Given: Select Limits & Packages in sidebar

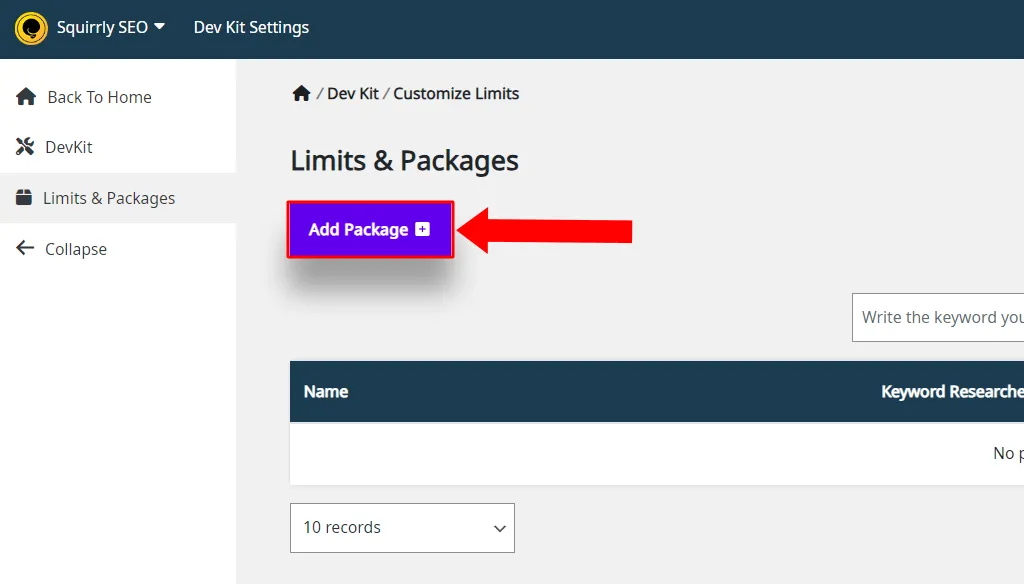Looking at the screenshot, I should (109, 198).
